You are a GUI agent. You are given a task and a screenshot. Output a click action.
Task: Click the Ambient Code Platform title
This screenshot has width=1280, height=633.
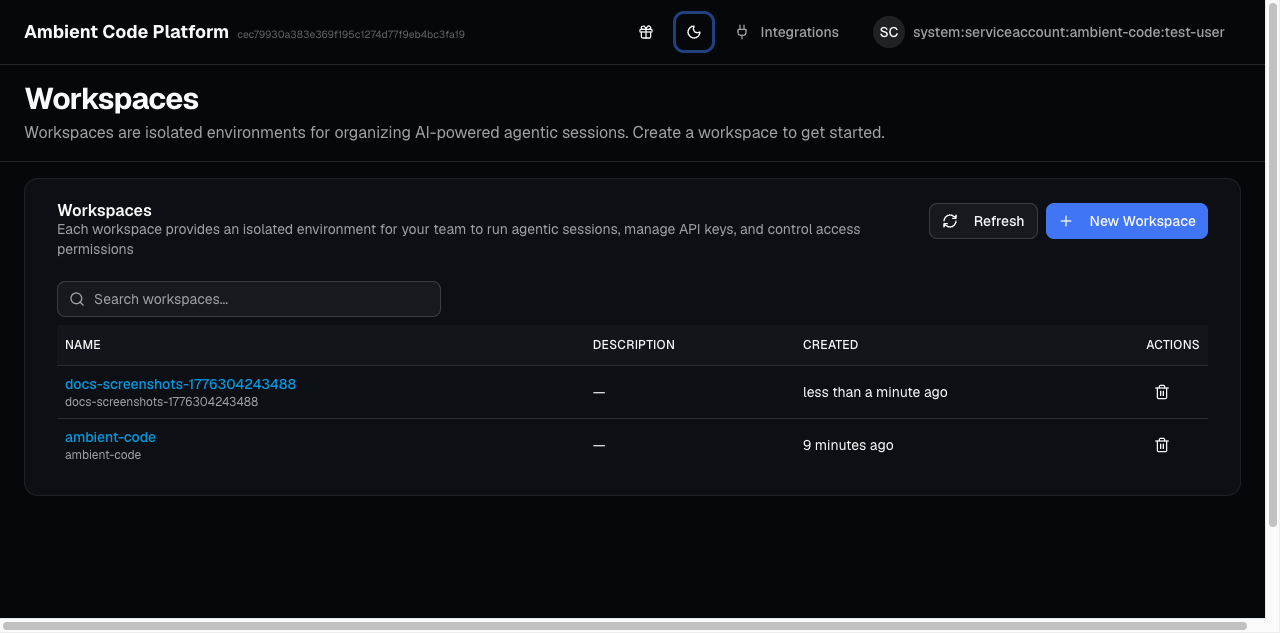point(126,31)
